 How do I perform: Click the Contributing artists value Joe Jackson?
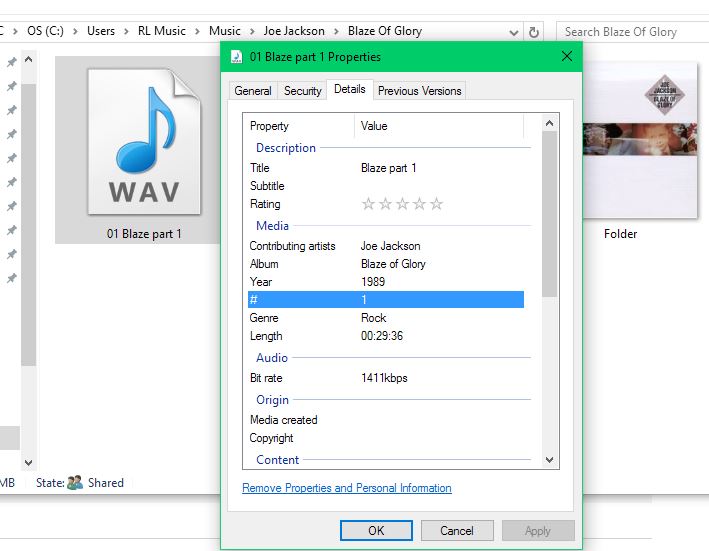(390, 246)
